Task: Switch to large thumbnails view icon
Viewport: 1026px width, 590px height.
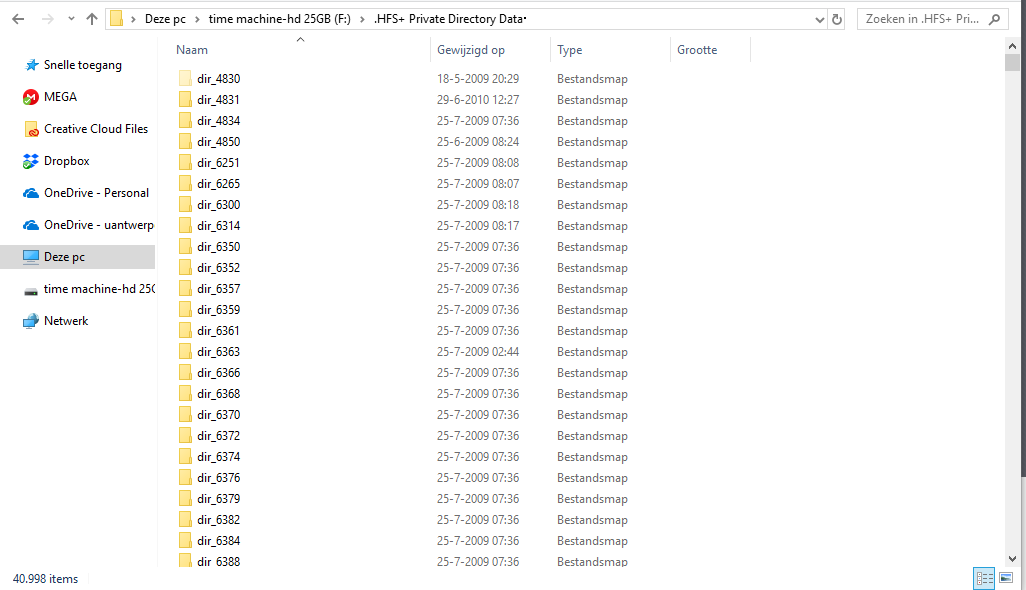Action: coord(1006,578)
